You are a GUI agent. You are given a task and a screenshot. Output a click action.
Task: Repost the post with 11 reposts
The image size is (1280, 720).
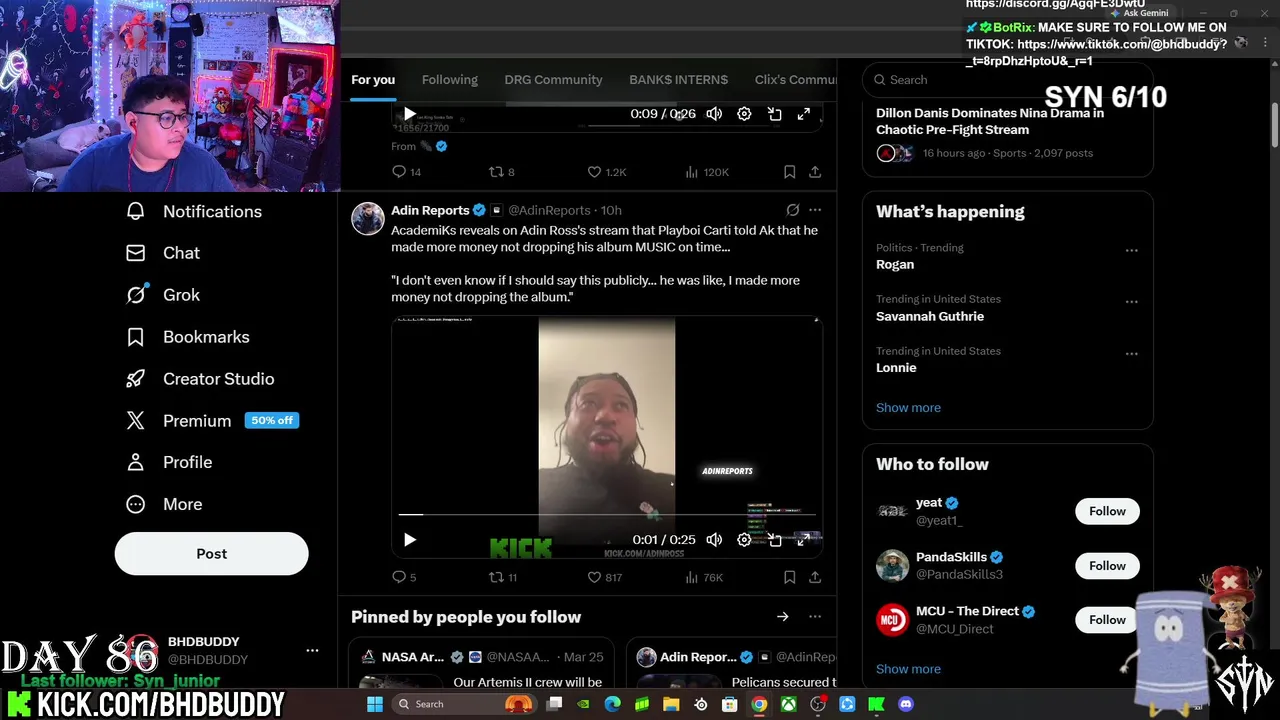pos(502,577)
